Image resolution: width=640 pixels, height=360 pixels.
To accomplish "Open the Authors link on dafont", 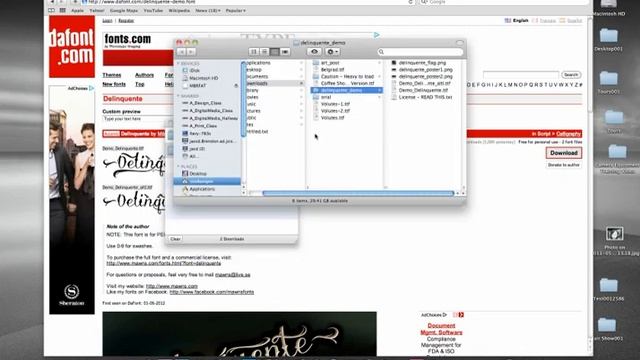I will (x=144, y=75).
